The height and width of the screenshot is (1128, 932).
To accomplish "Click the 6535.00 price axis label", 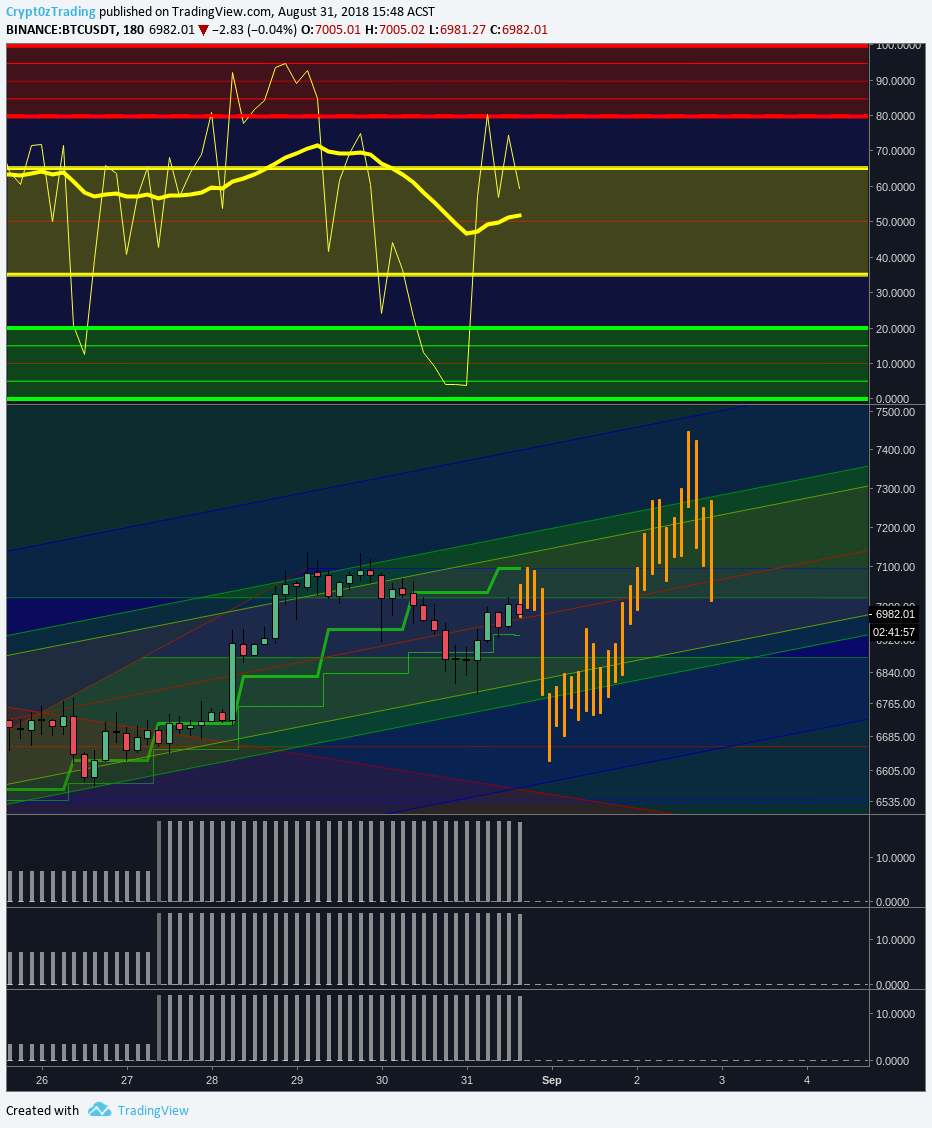I will [895, 801].
